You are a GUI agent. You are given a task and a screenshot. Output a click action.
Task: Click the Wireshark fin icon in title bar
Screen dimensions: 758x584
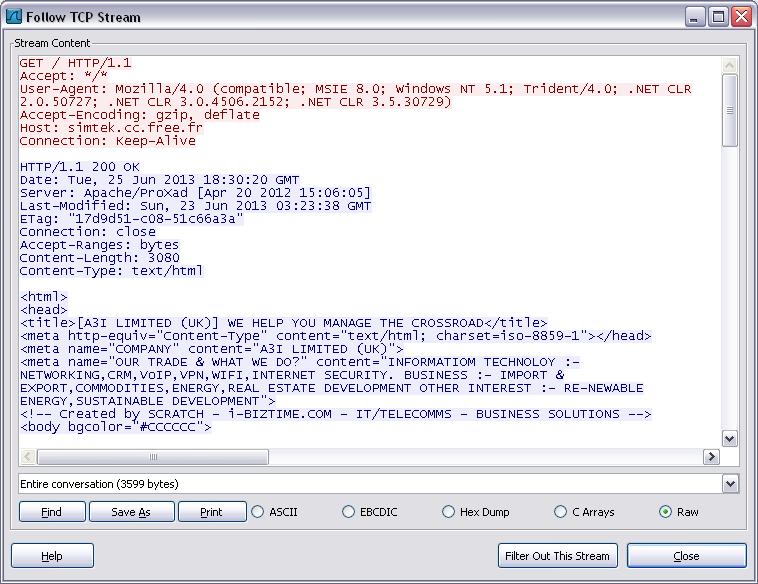pyautogui.click(x=14, y=17)
